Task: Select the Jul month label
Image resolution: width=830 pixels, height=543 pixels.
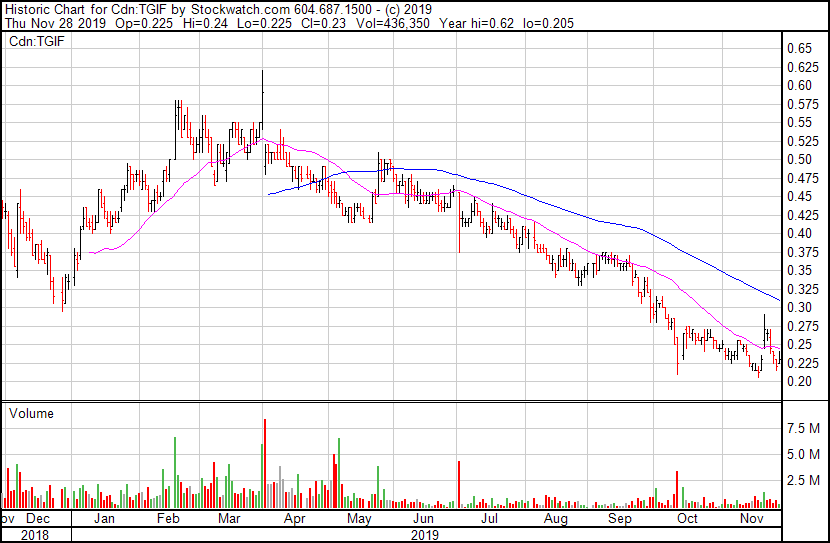Action: click(489, 518)
